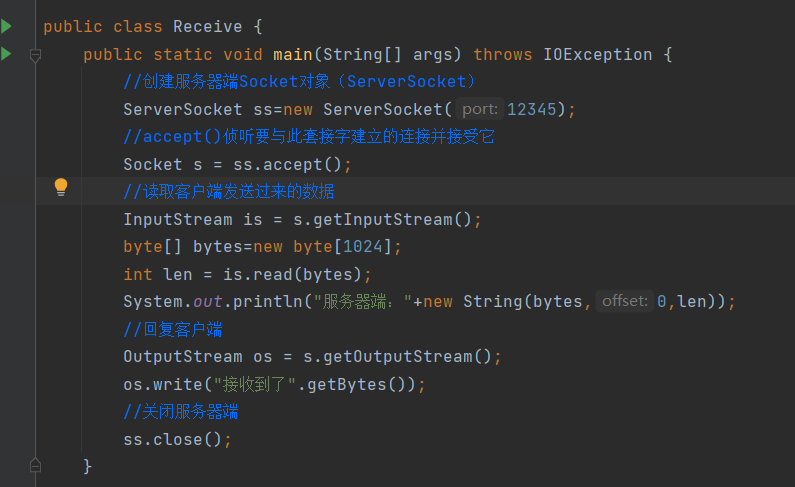795x487 pixels.
Task: Click the italic "out" field in System.out
Action: click(208, 301)
